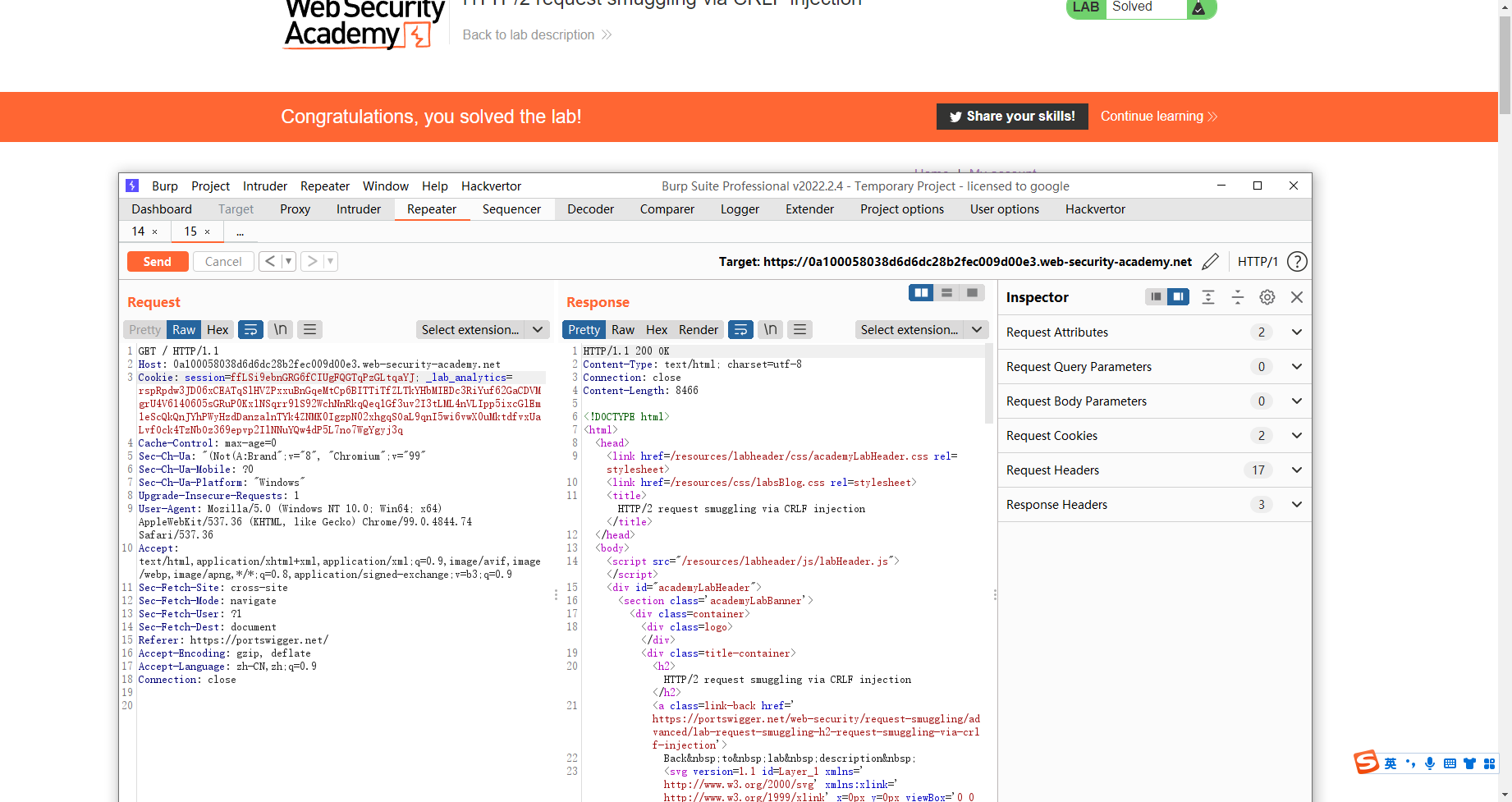Click the Twitter bird Share your skills button
The height and width of the screenshot is (802, 1512).
pos(1012,117)
